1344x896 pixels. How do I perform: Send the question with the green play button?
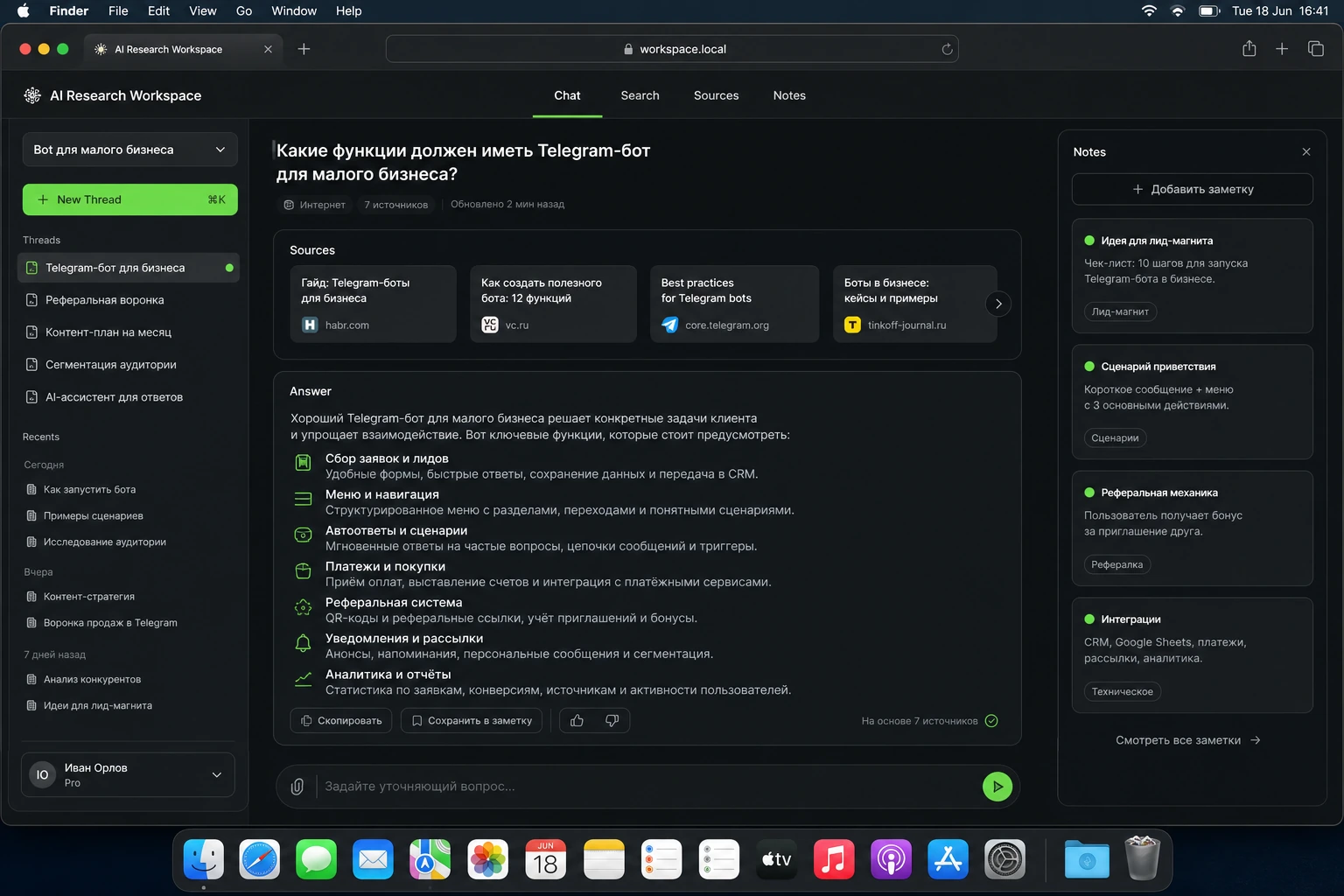[x=997, y=787]
